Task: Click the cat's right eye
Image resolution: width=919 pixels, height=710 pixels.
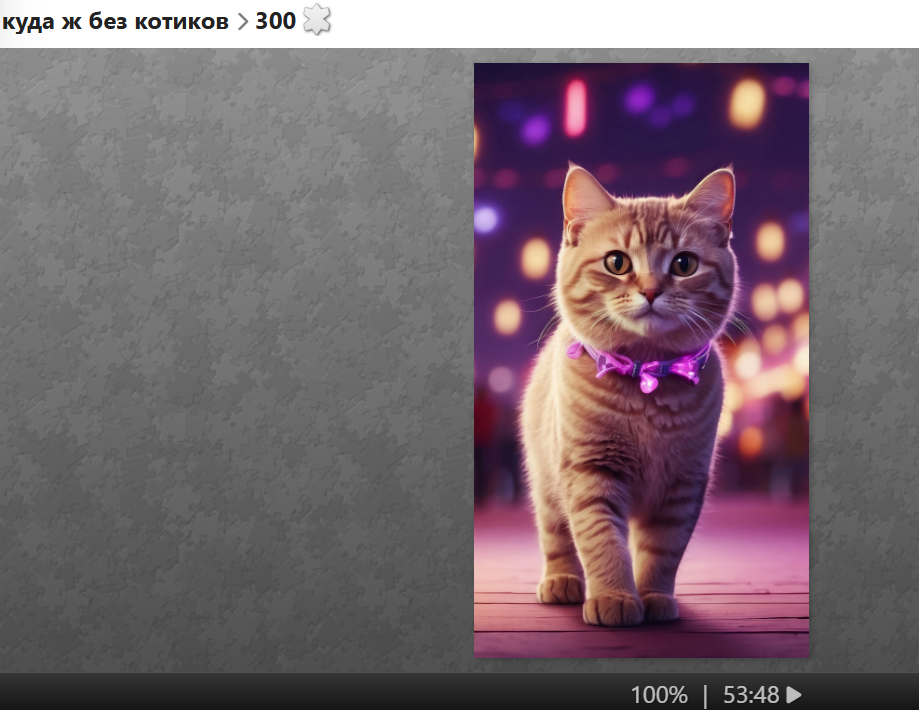Action: [684, 264]
